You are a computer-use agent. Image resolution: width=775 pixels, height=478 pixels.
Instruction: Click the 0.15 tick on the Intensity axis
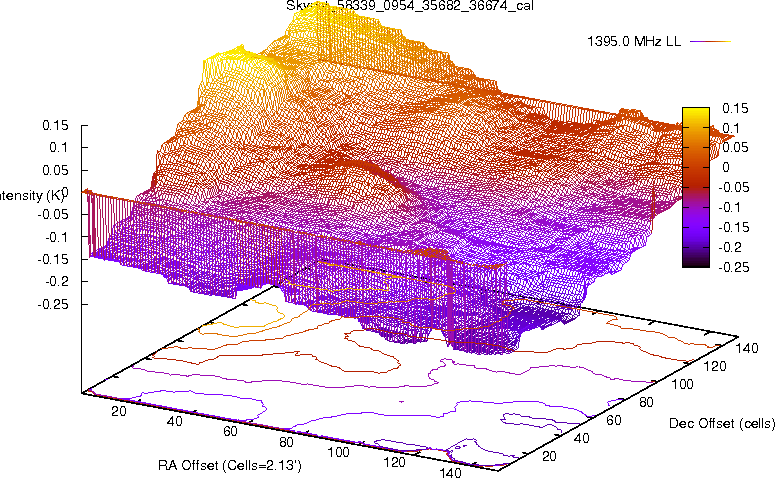(x=55, y=126)
